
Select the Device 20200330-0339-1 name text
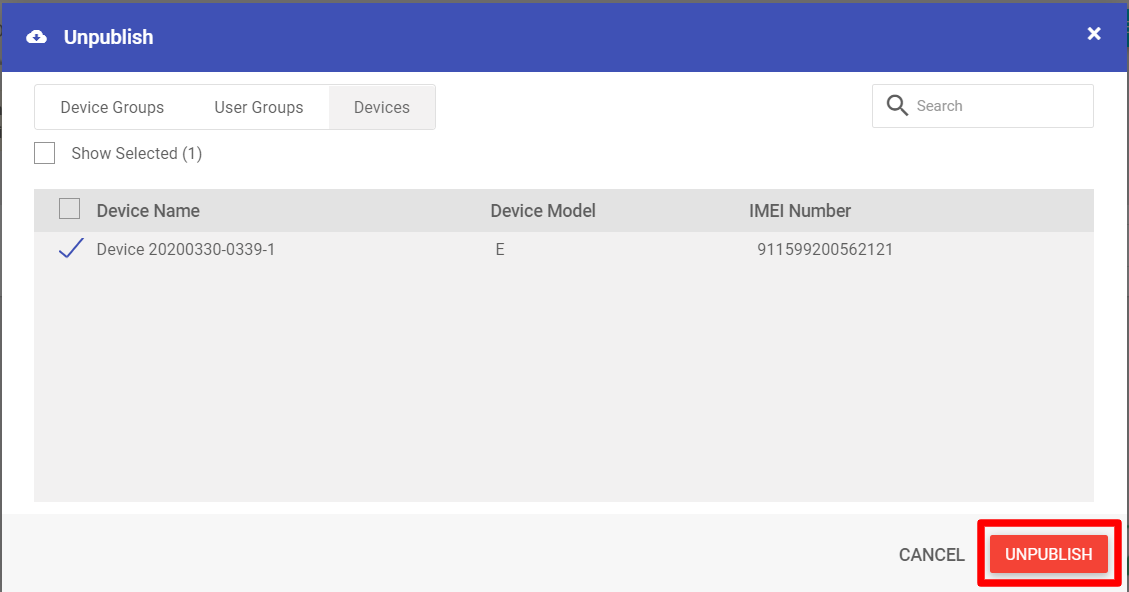coord(186,249)
